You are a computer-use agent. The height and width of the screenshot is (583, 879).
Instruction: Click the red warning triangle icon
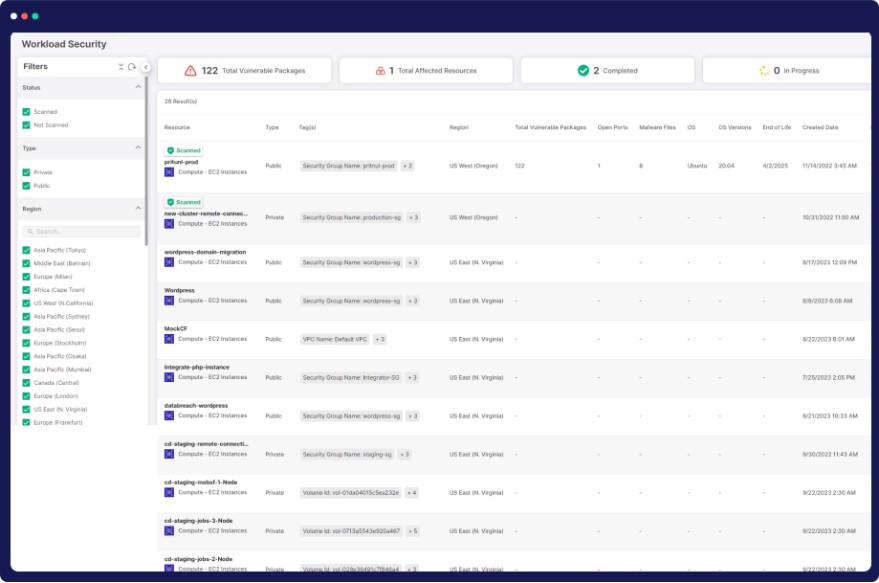pos(190,71)
